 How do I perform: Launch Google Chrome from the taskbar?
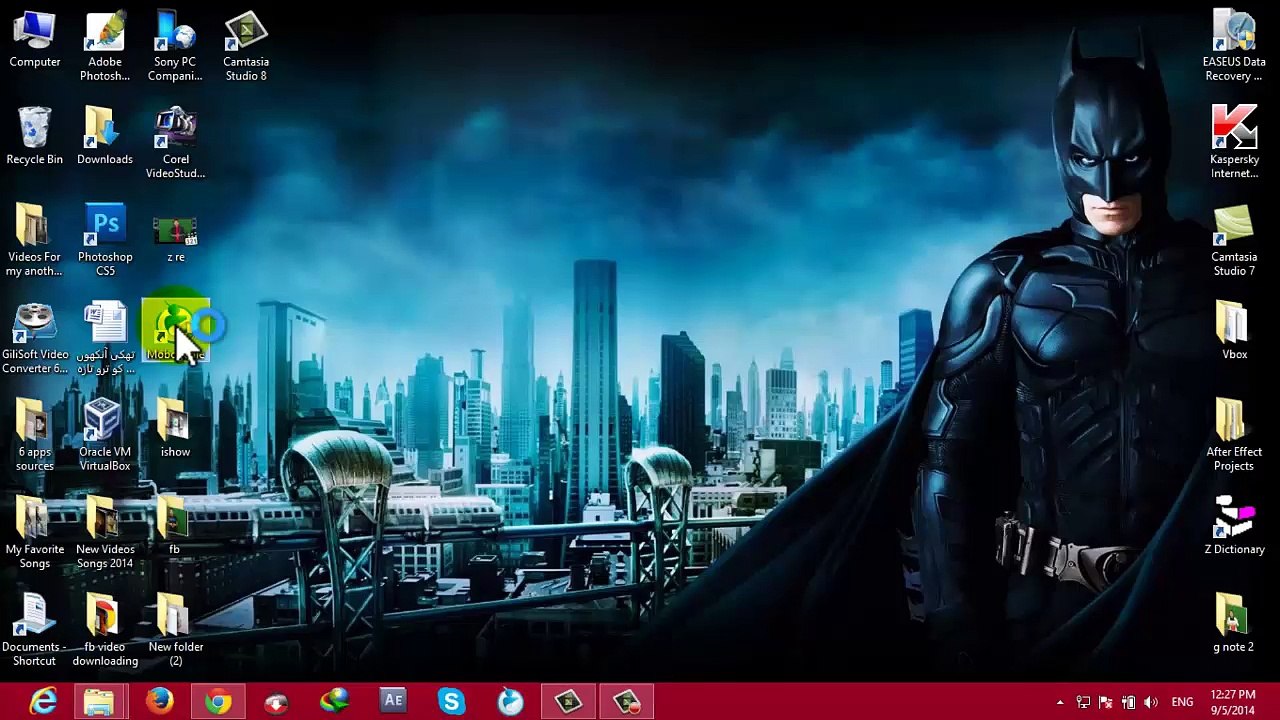218,702
